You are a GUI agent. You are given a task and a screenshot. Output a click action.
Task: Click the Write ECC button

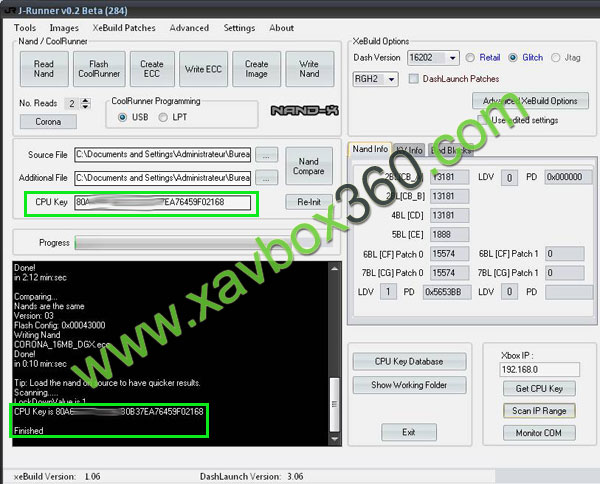203,69
